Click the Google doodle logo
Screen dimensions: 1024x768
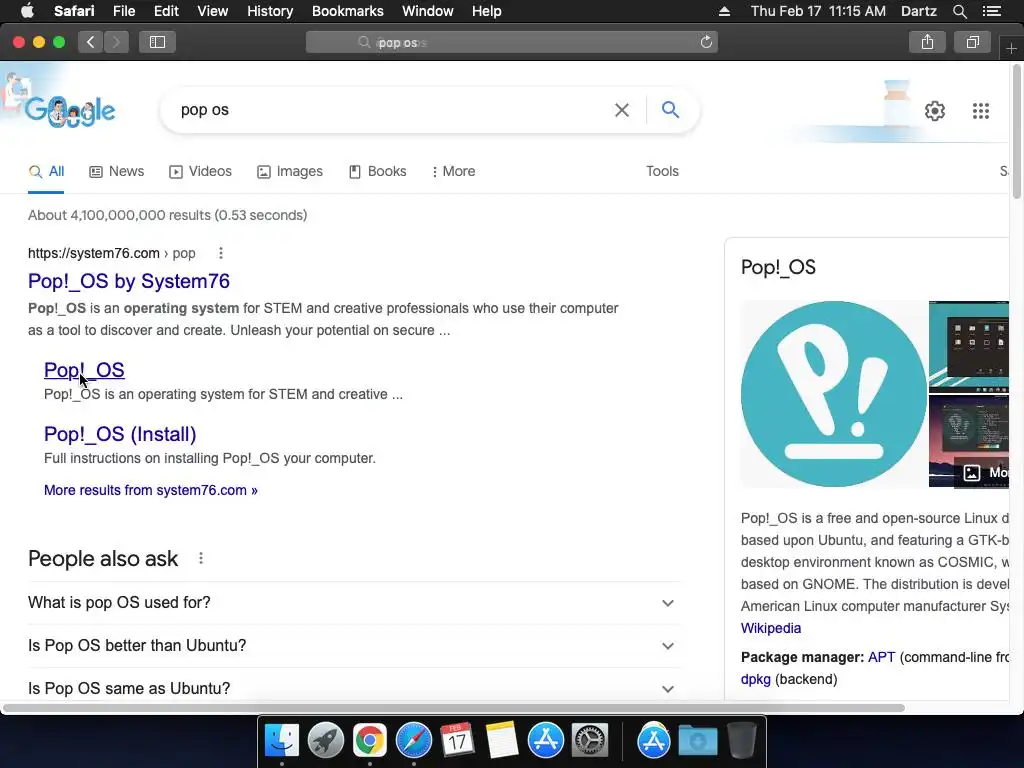tap(70, 111)
